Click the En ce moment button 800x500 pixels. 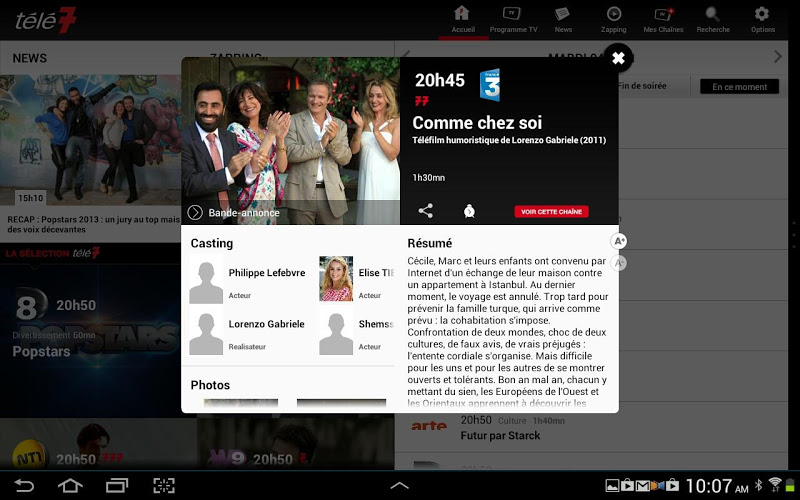[x=739, y=87]
